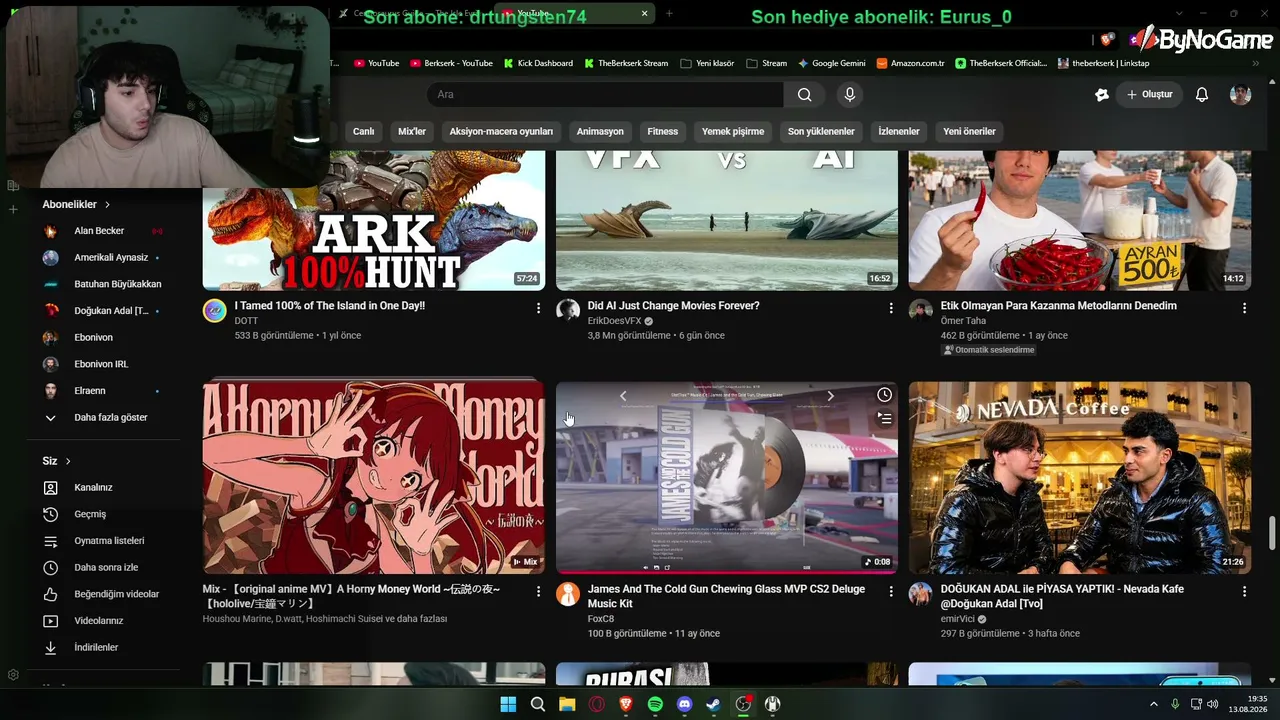The height and width of the screenshot is (720, 1280).
Task: Open Google Gemini bookmark
Action: pos(831,63)
